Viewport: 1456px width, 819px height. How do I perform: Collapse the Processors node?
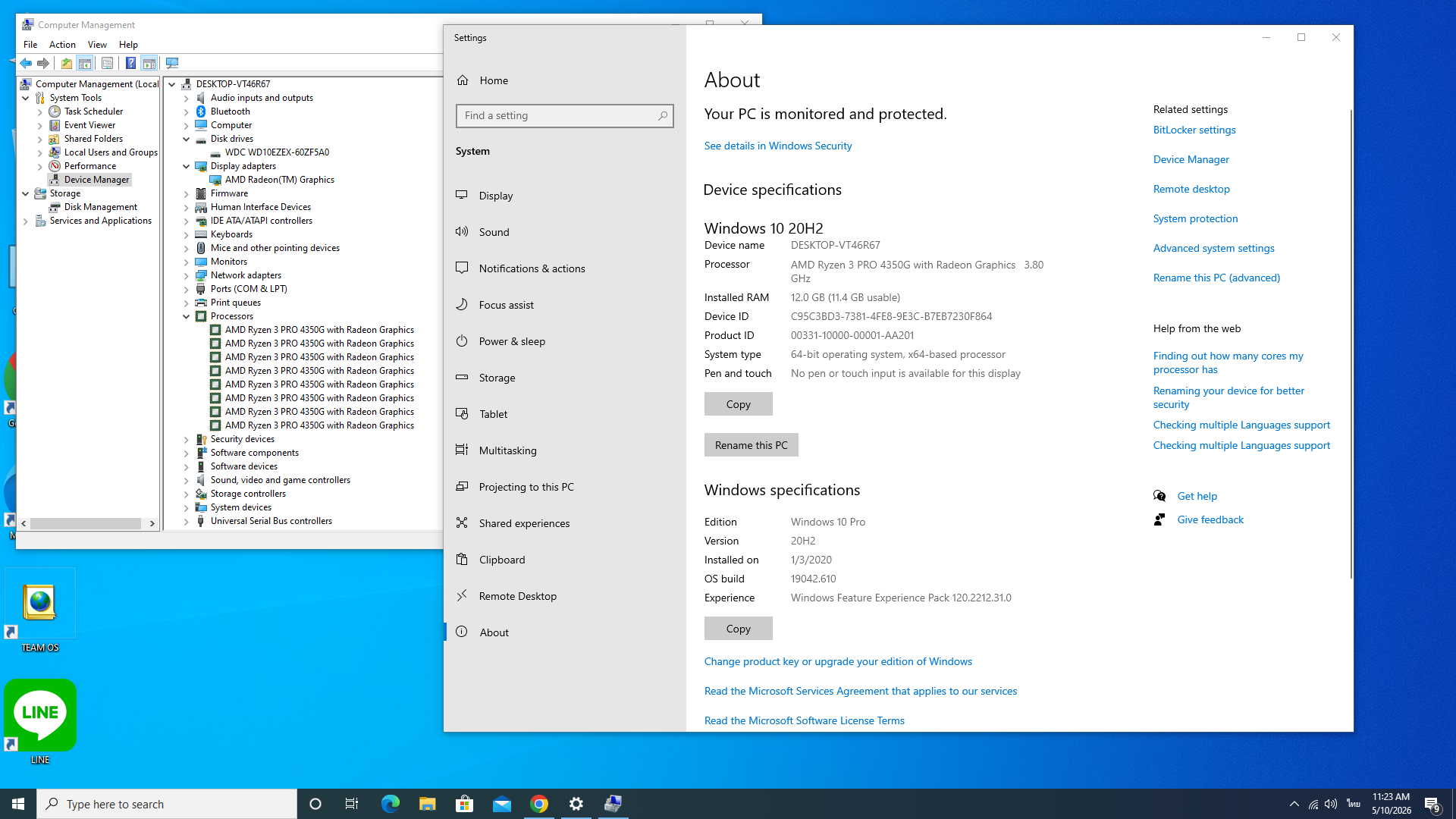pyautogui.click(x=187, y=316)
